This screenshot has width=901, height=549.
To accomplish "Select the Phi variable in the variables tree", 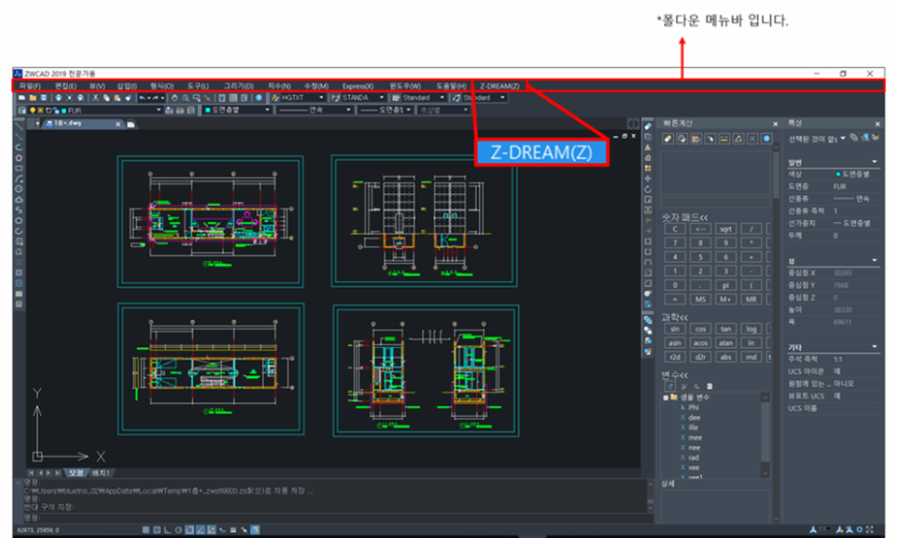I will point(694,407).
